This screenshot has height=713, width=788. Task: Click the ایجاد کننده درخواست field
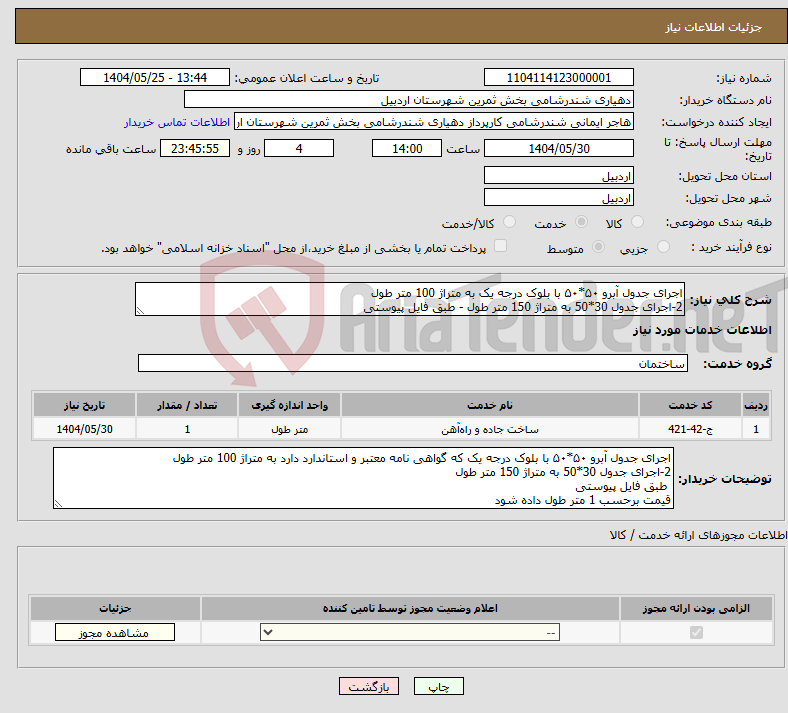(x=434, y=122)
